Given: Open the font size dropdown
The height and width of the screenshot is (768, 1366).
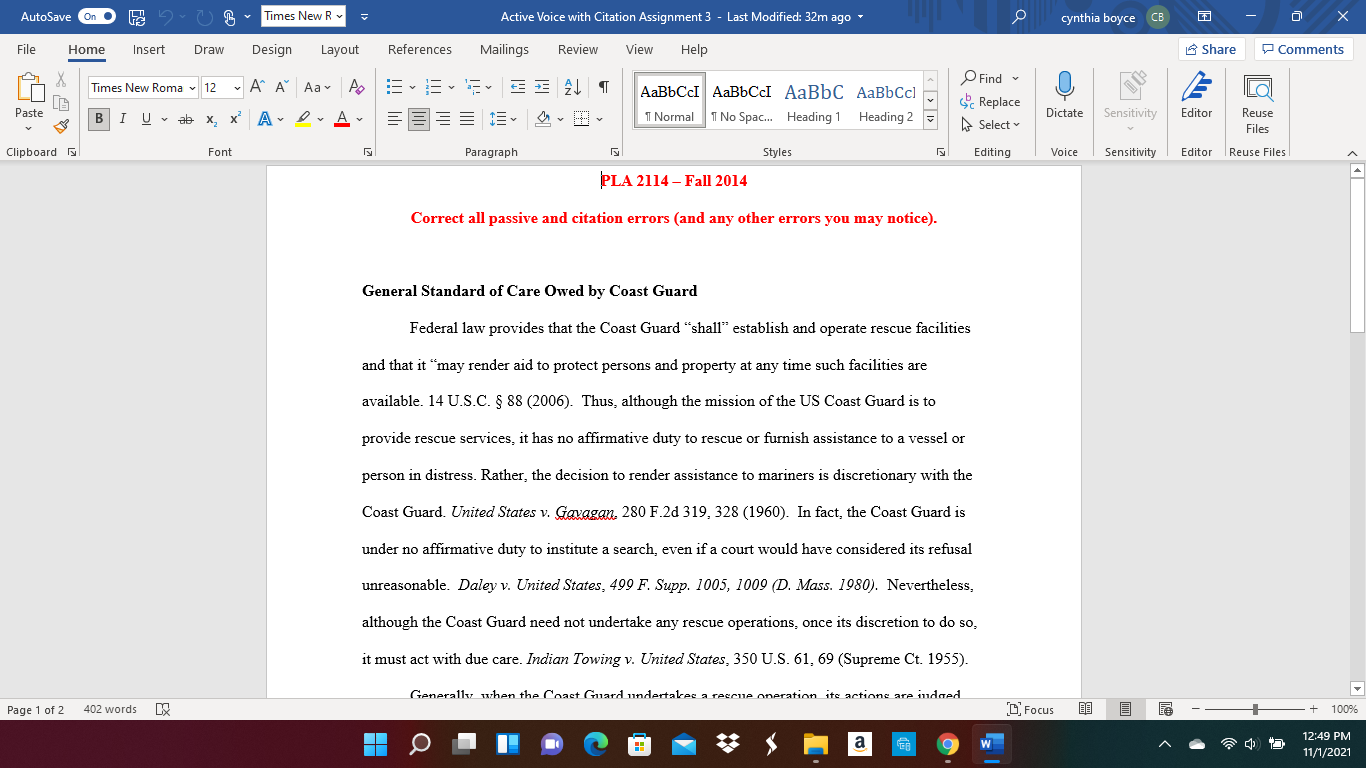Looking at the screenshot, I should (x=237, y=88).
